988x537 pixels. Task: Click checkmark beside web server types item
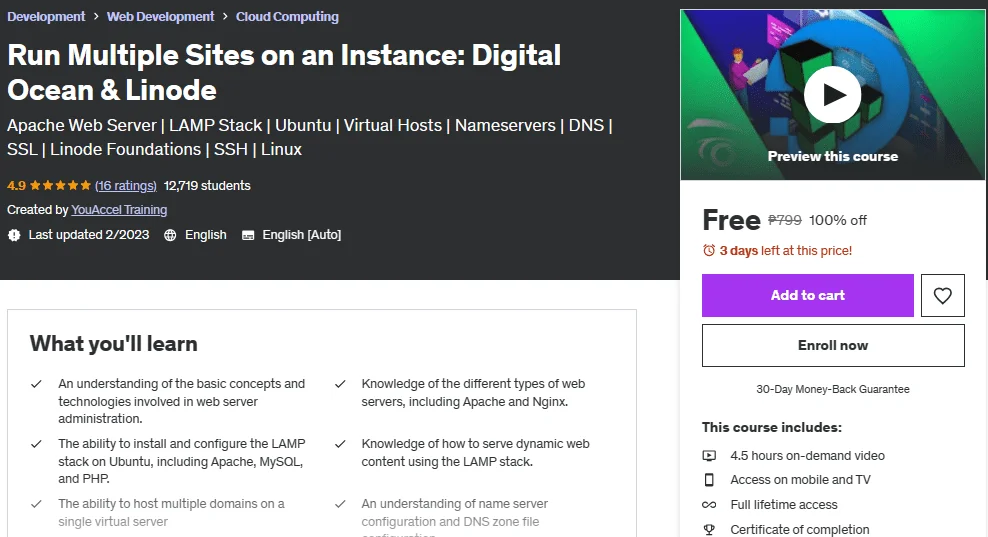(340, 384)
